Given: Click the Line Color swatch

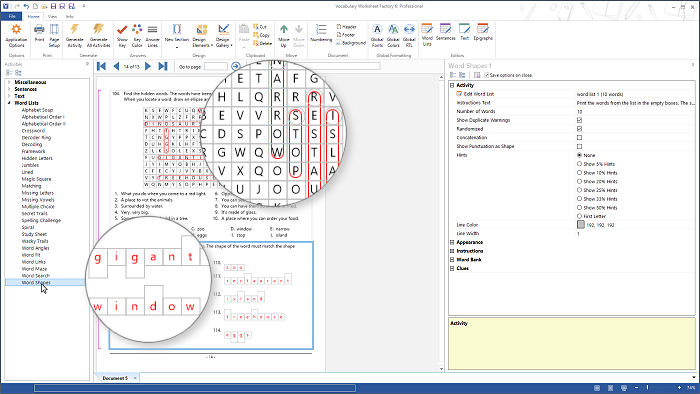Looking at the screenshot, I should click(x=581, y=225).
